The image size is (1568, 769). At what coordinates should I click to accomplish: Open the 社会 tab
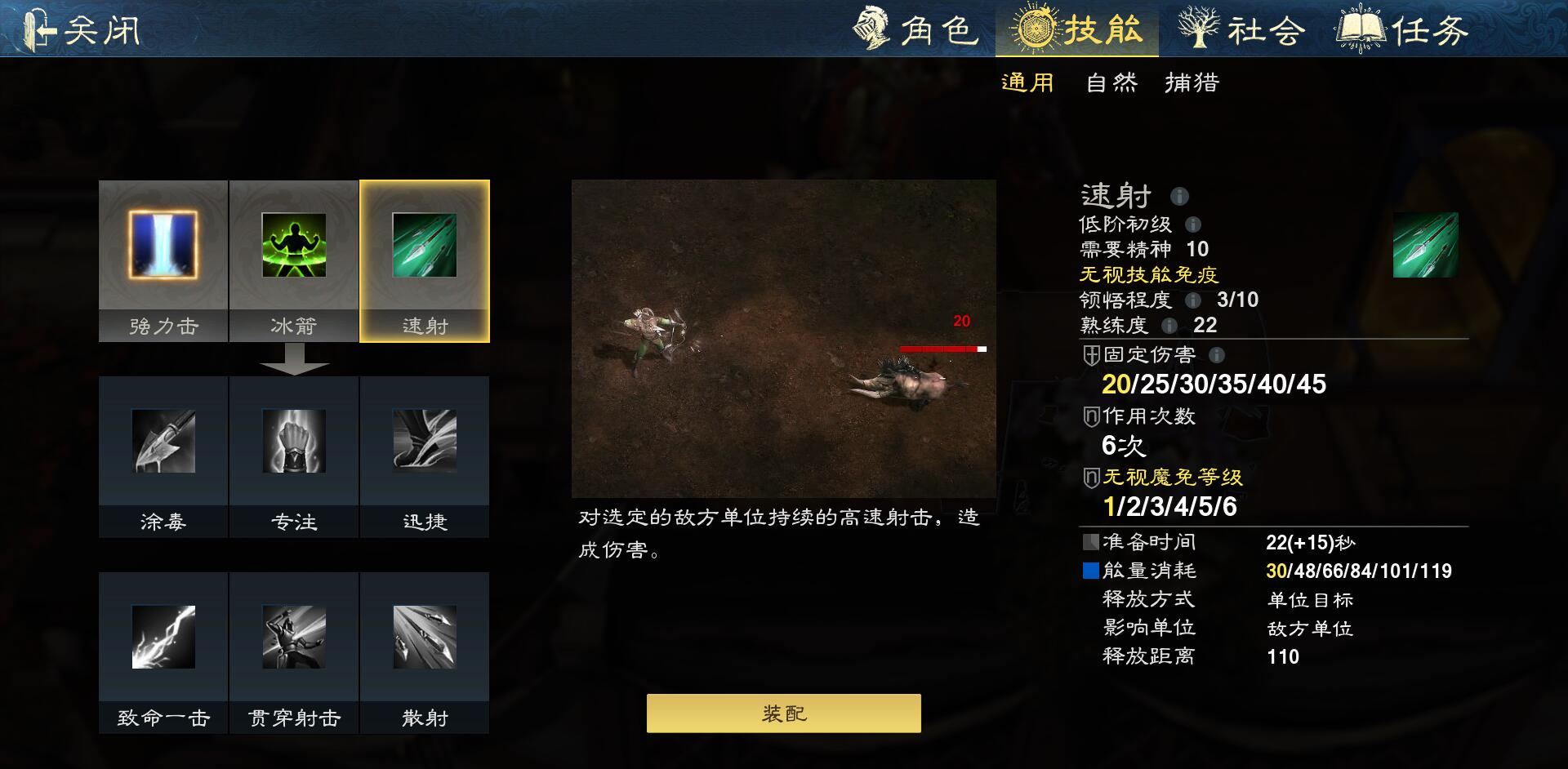1241,29
